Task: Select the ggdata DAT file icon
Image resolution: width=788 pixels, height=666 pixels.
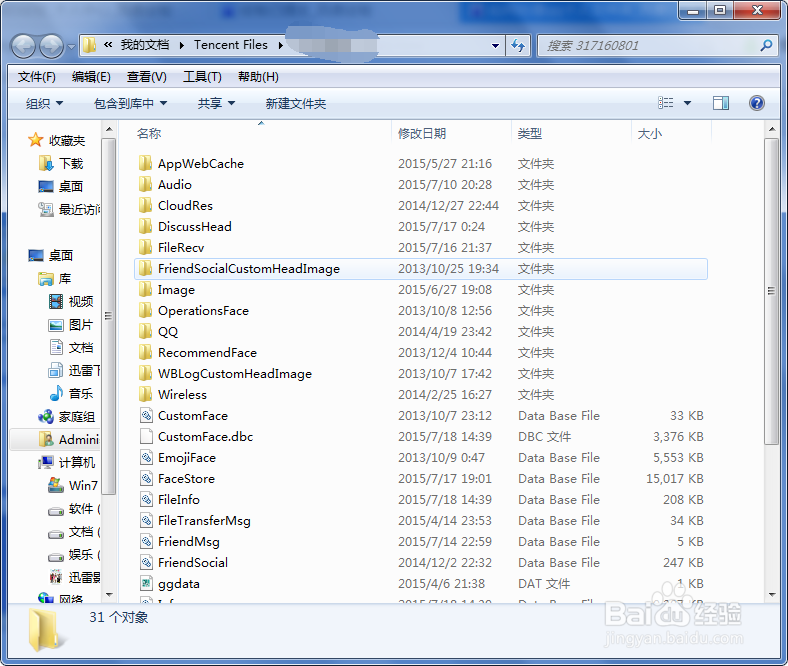Action: click(x=146, y=584)
